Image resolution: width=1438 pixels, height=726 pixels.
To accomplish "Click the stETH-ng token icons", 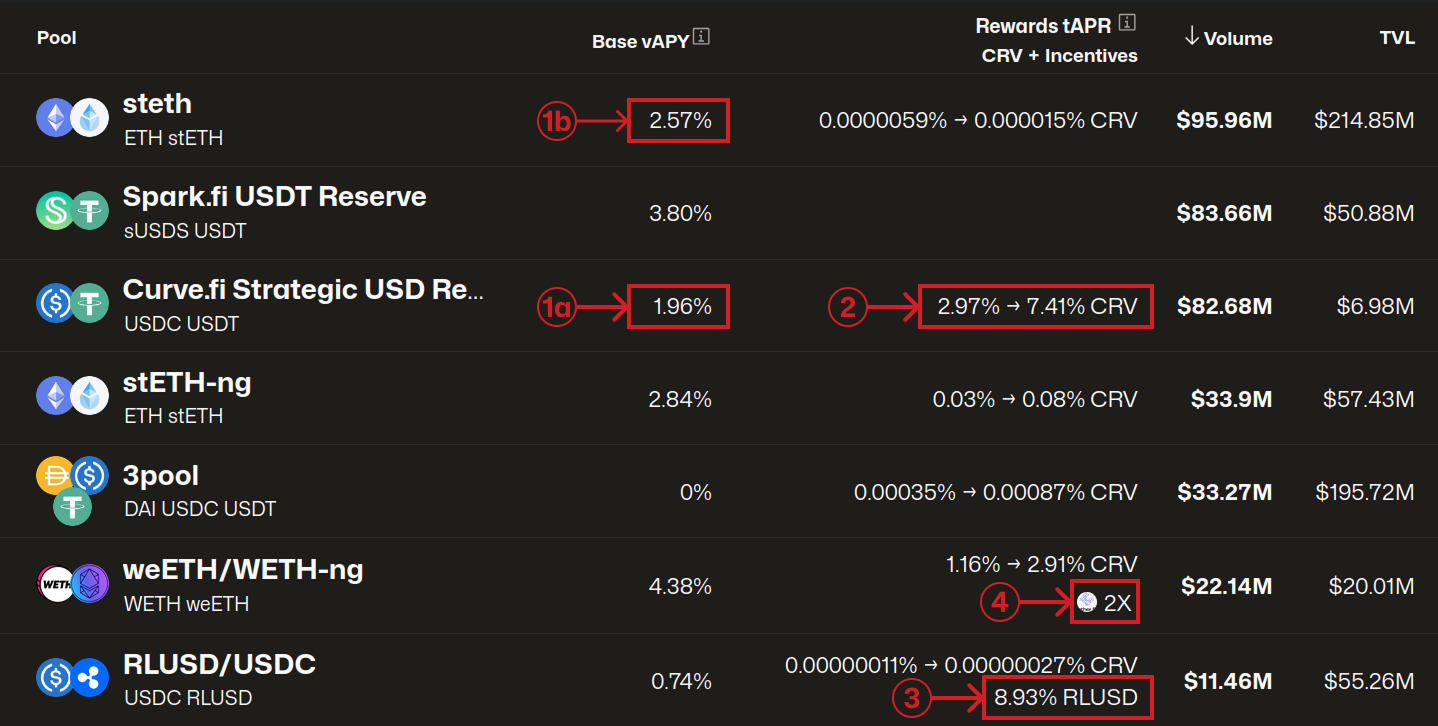I will [x=72, y=397].
